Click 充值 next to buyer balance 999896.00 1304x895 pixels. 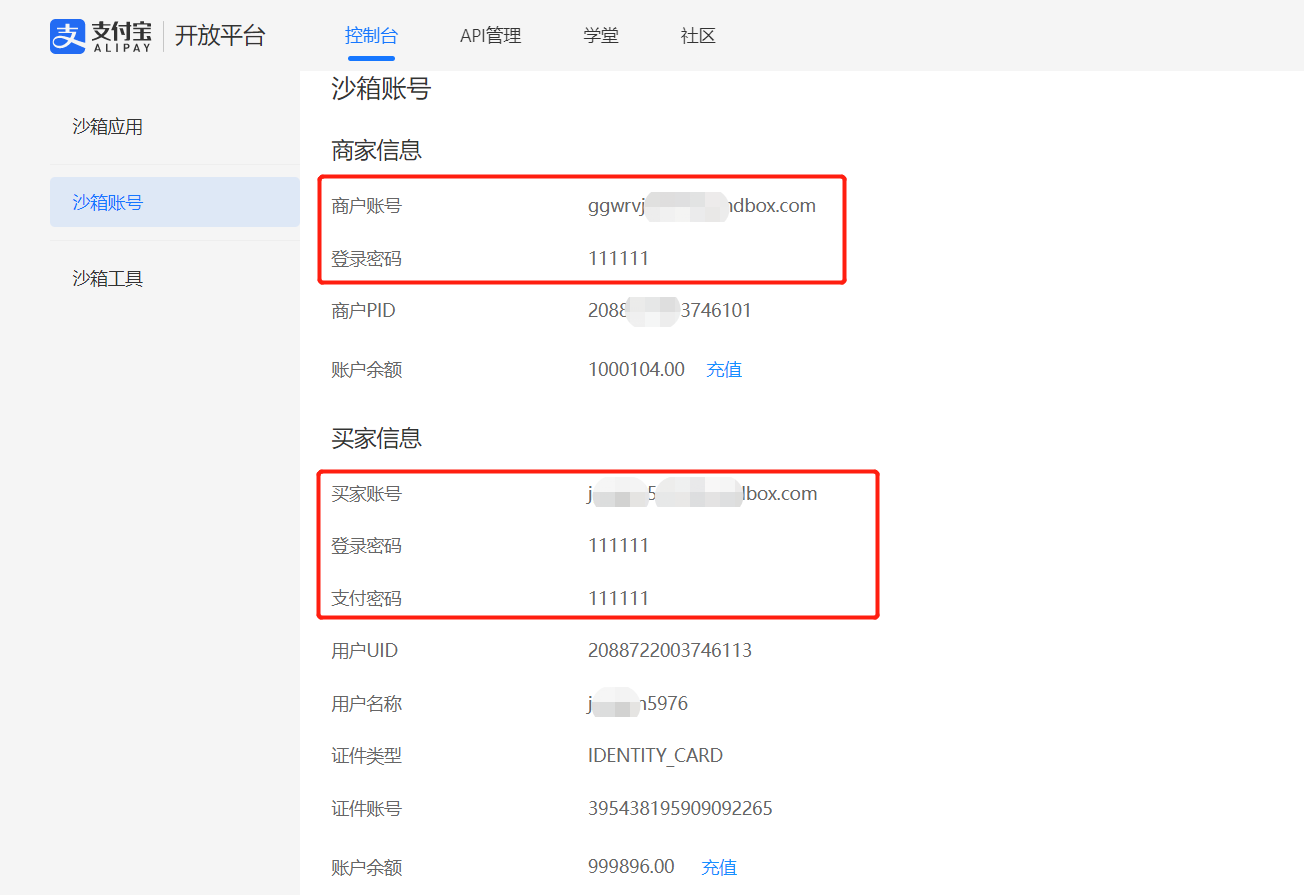(x=719, y=867)
